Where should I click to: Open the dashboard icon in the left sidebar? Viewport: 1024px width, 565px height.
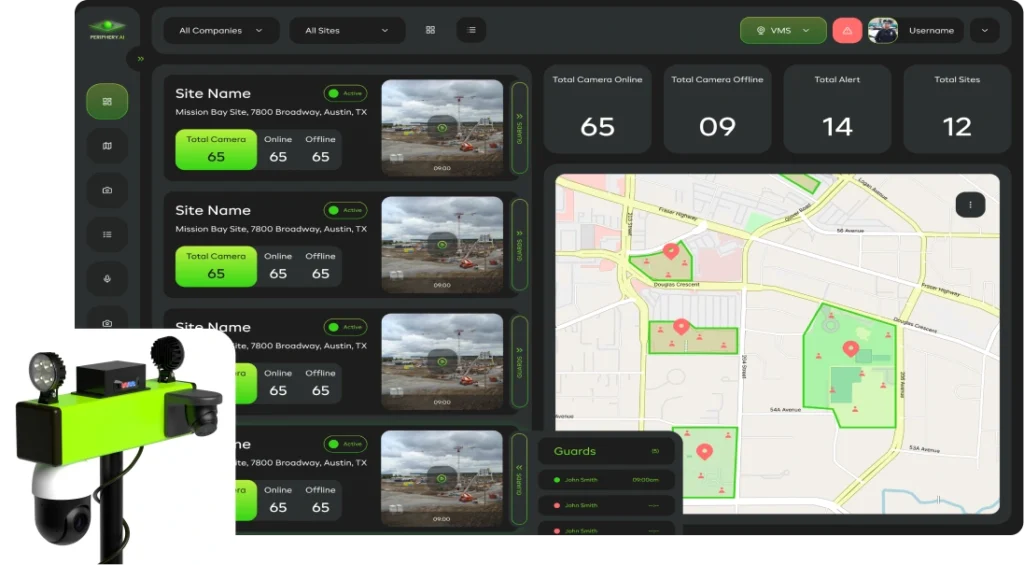(x=107, y=101)
